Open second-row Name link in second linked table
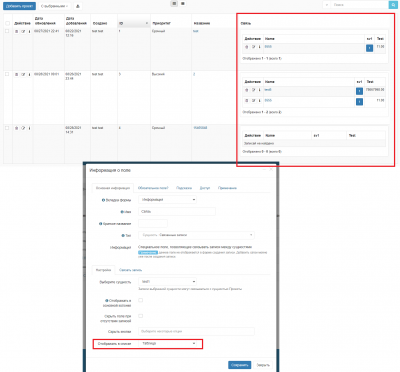400x372 pixels. point(268,100)
